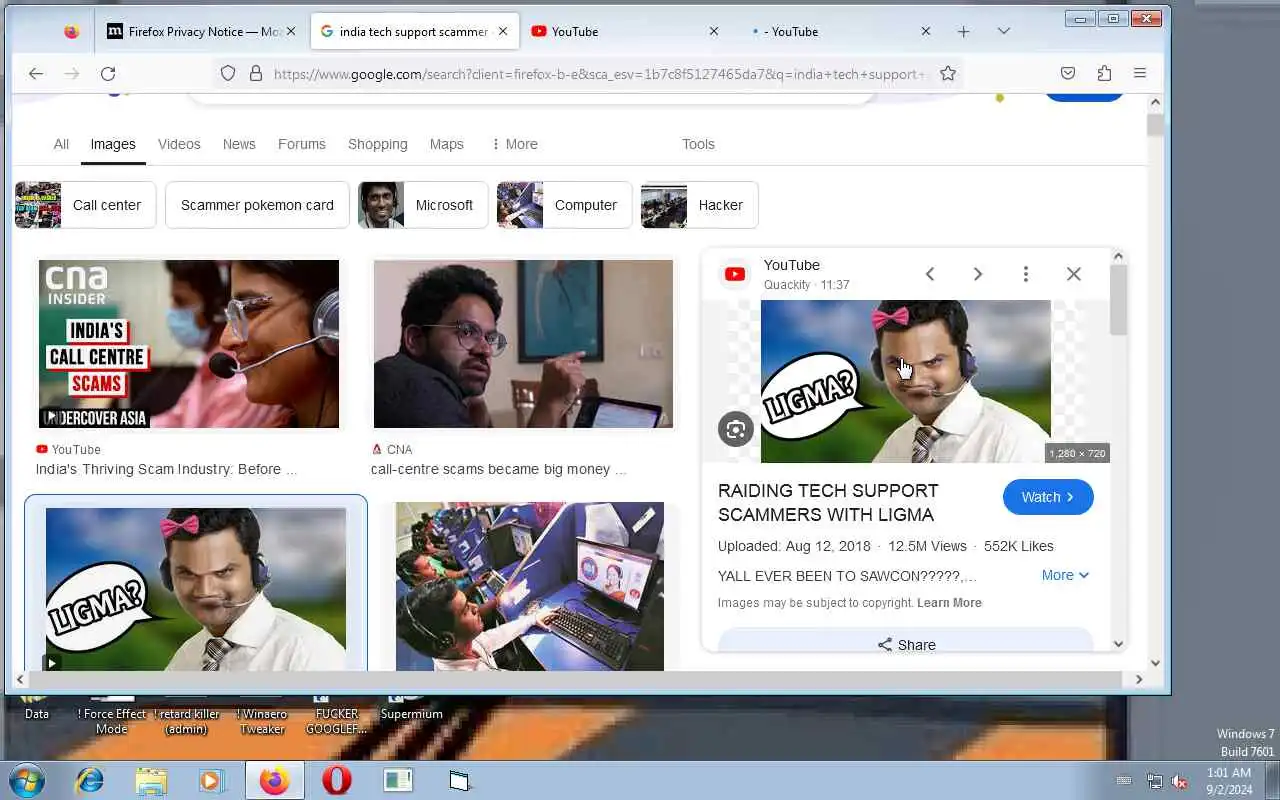Screen dimensions: 1280x800
Task: Open call-centre scams became big money link
Action: coord(498,469)
